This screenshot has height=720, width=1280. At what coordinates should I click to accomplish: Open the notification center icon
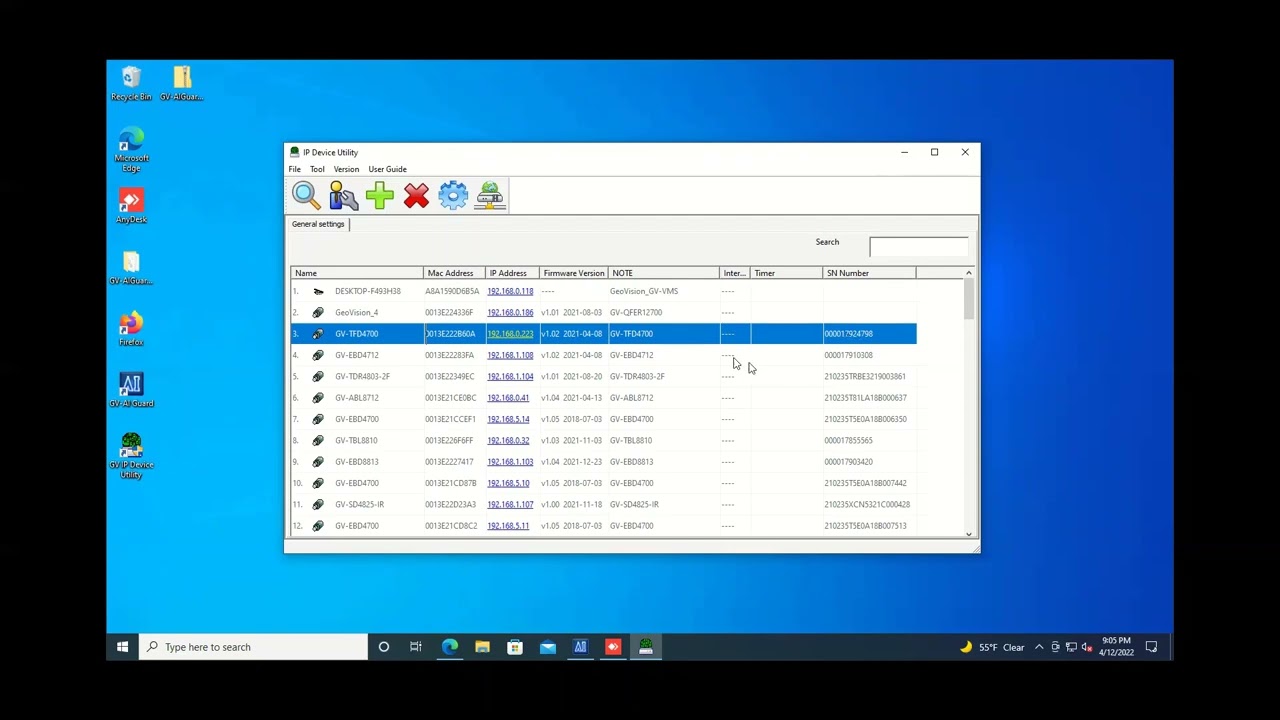coord(1151,647)
